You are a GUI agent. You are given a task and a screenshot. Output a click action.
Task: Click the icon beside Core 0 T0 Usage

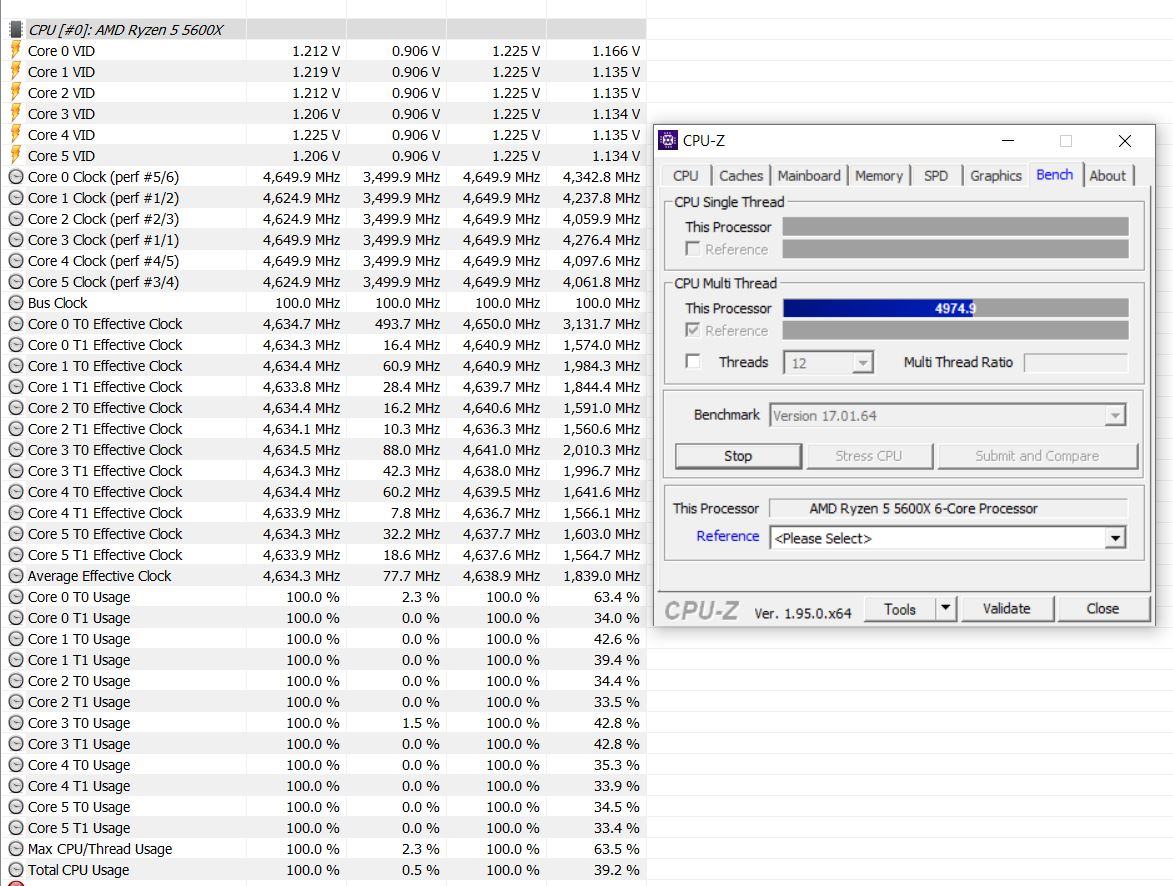pyautogui.click(x=16, y=597)
